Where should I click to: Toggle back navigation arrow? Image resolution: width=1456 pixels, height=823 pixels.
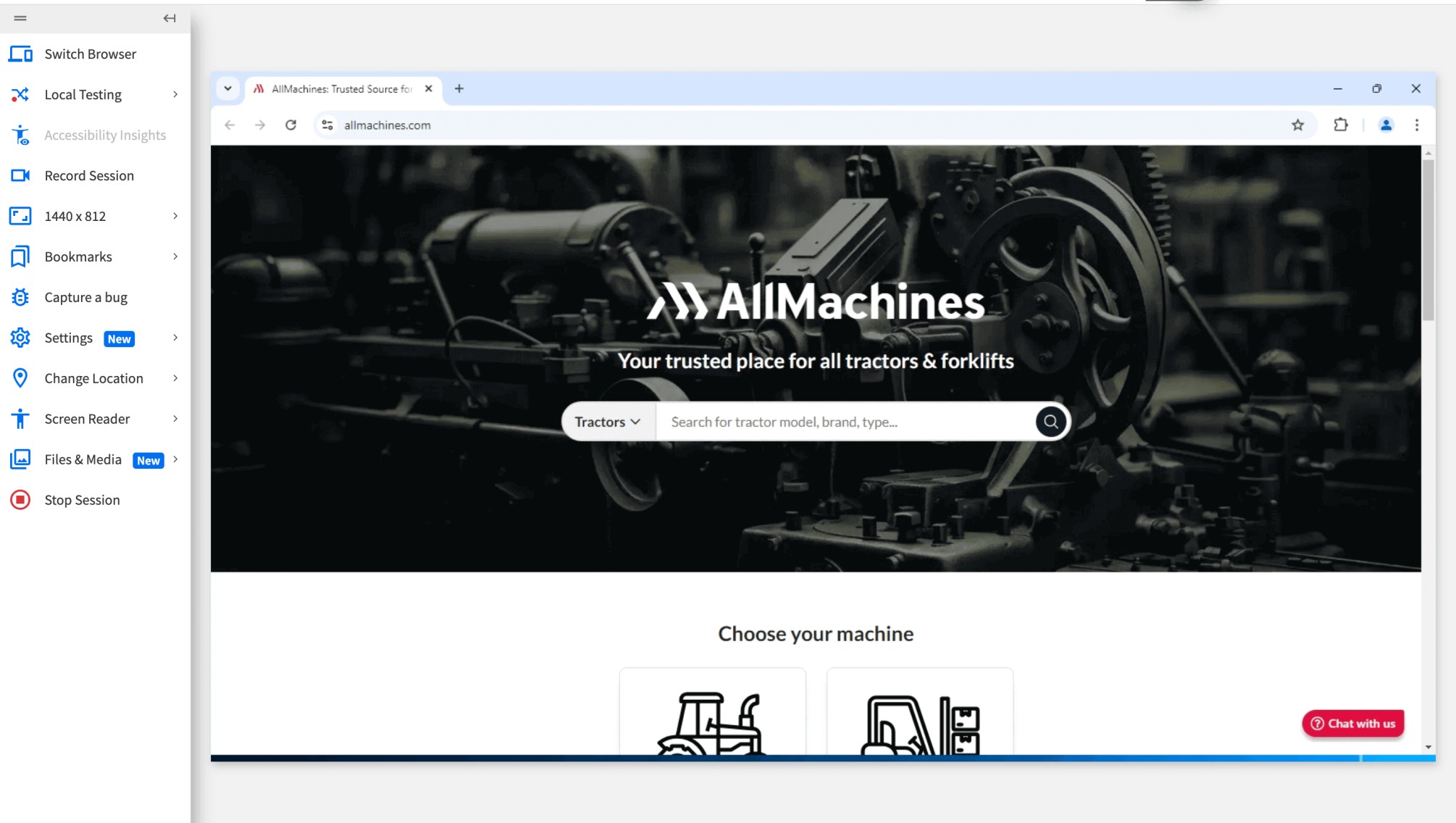(x=170, y=17)
